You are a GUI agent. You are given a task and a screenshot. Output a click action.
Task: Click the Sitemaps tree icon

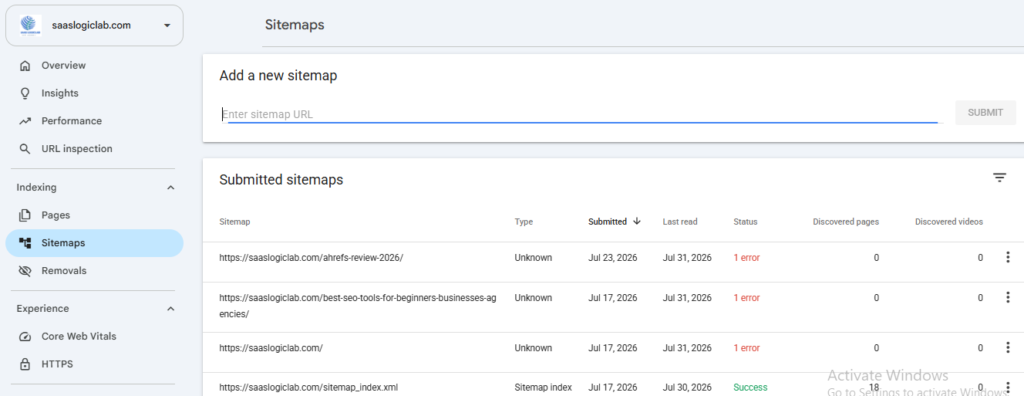[25, 243]
